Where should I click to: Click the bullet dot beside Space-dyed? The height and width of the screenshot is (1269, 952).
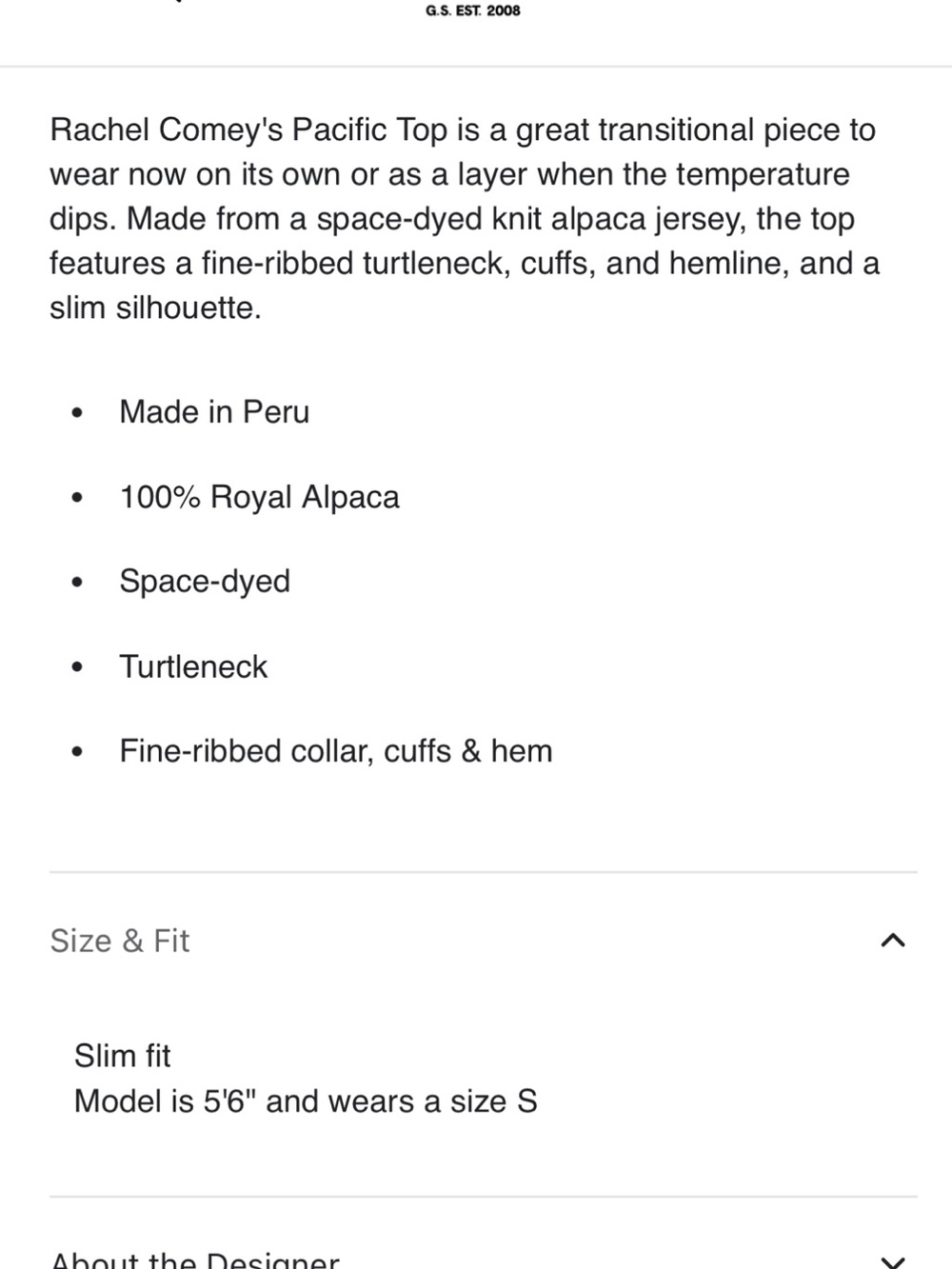tap(78, 583)
